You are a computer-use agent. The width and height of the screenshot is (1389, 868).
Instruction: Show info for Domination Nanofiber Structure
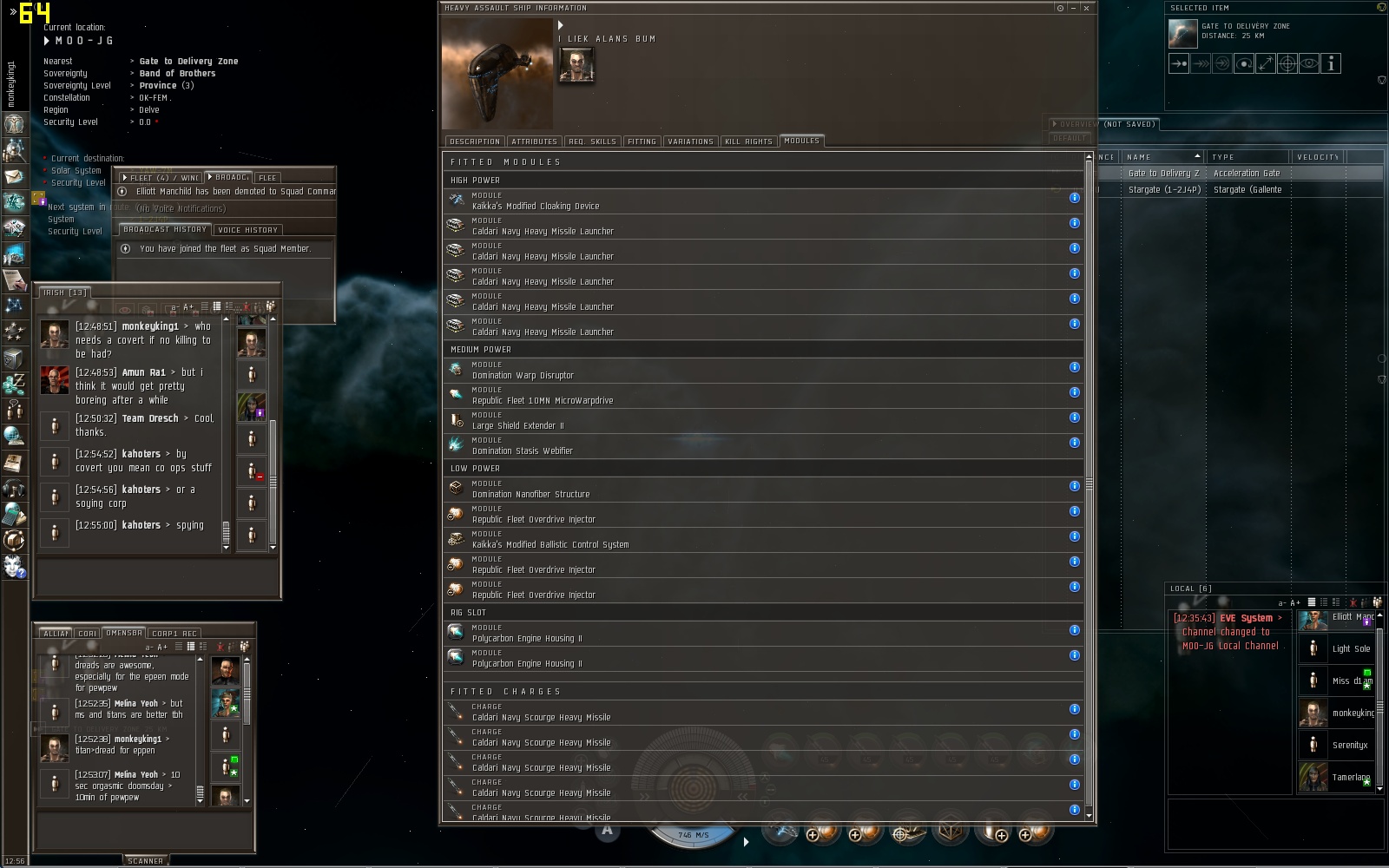pyautogui.click(x=1075, y=486)
